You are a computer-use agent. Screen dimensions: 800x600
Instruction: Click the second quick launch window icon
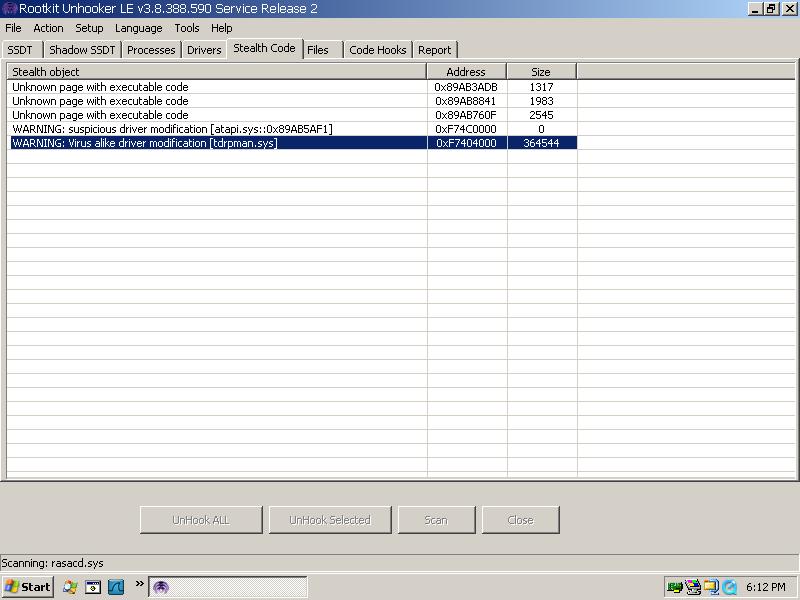point(93,587)
